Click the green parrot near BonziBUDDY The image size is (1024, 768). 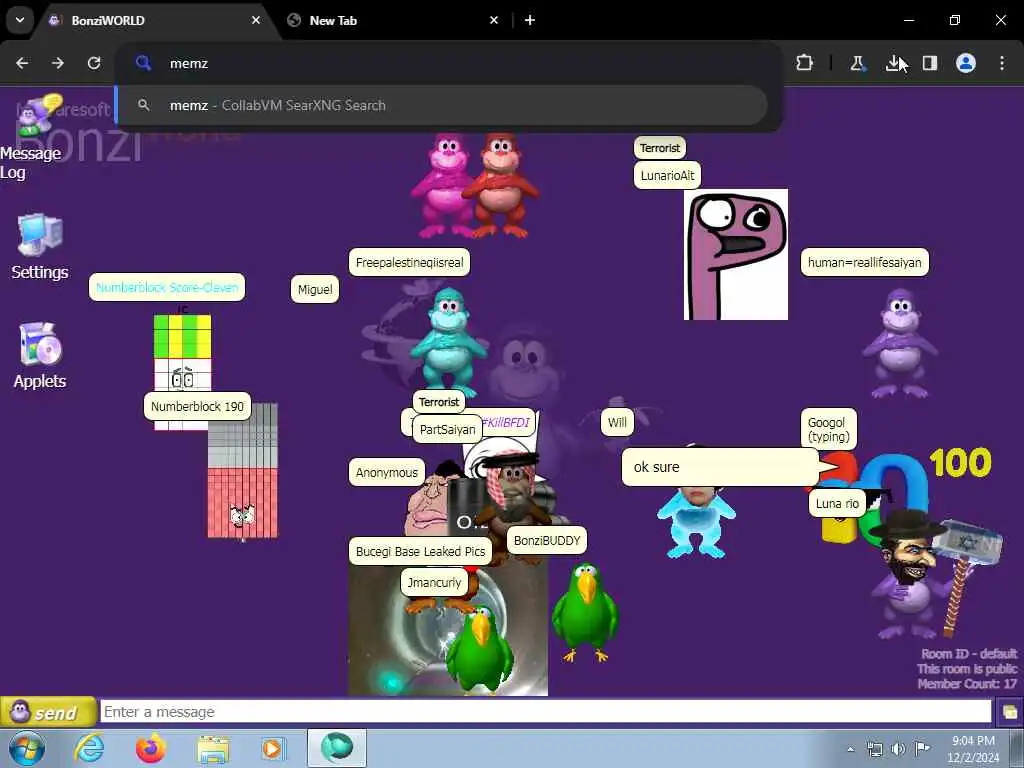[585, 613]
